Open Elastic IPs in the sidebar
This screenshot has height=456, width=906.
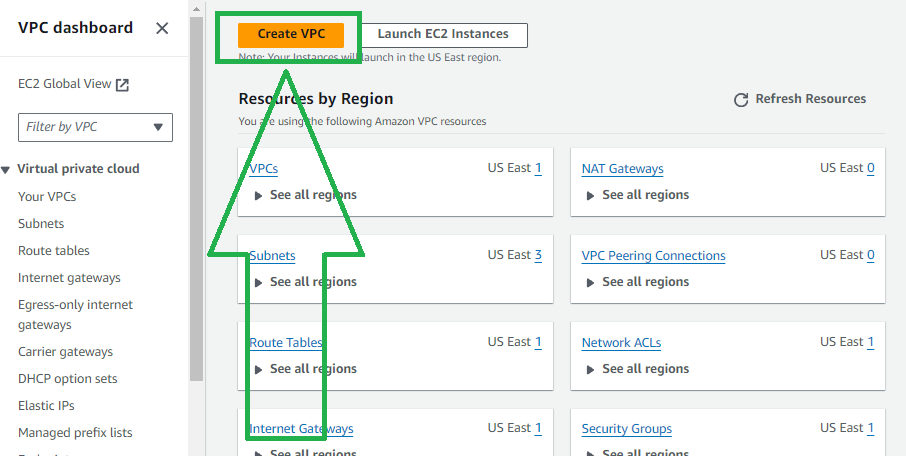coord(46,406)
